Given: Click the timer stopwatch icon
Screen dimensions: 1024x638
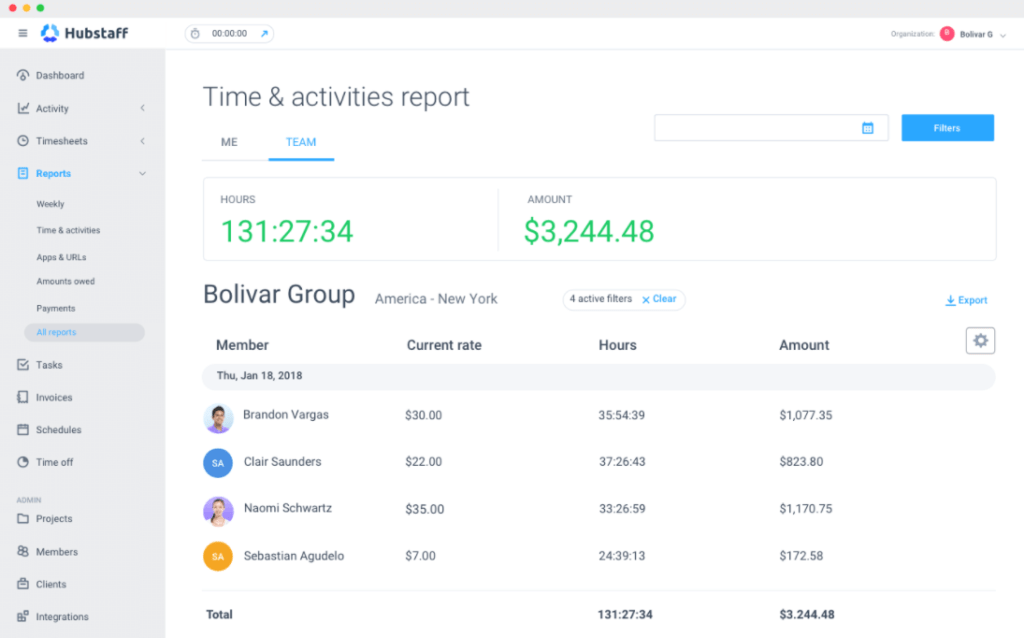Looking at the screenshot, I should tap(195, 33).
